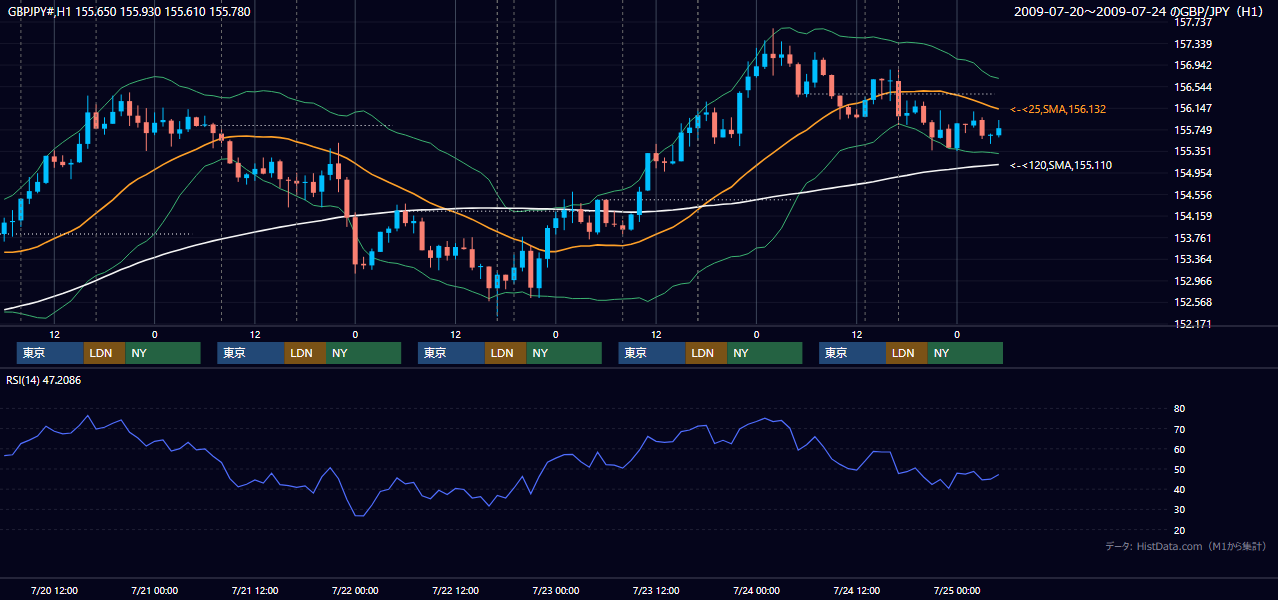Screen dimensions: 1278x600
Task: Click the 155.749 price axis label
Action: tap(1193, 130)
